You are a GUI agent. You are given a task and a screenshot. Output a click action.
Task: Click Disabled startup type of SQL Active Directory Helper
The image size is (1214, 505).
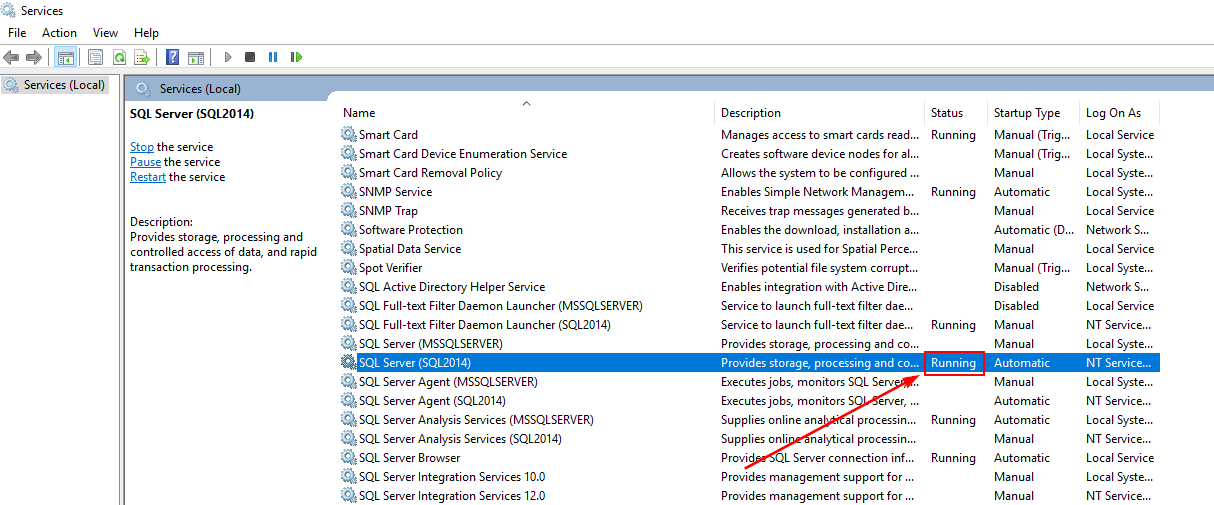click(x=1016, y=287)
